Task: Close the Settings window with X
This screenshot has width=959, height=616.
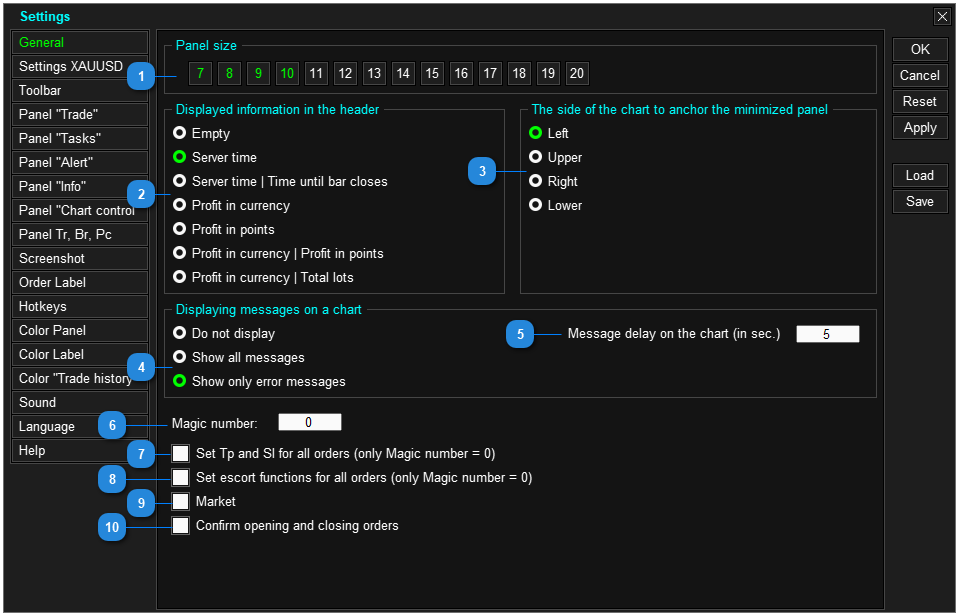Action: [942, 17]
